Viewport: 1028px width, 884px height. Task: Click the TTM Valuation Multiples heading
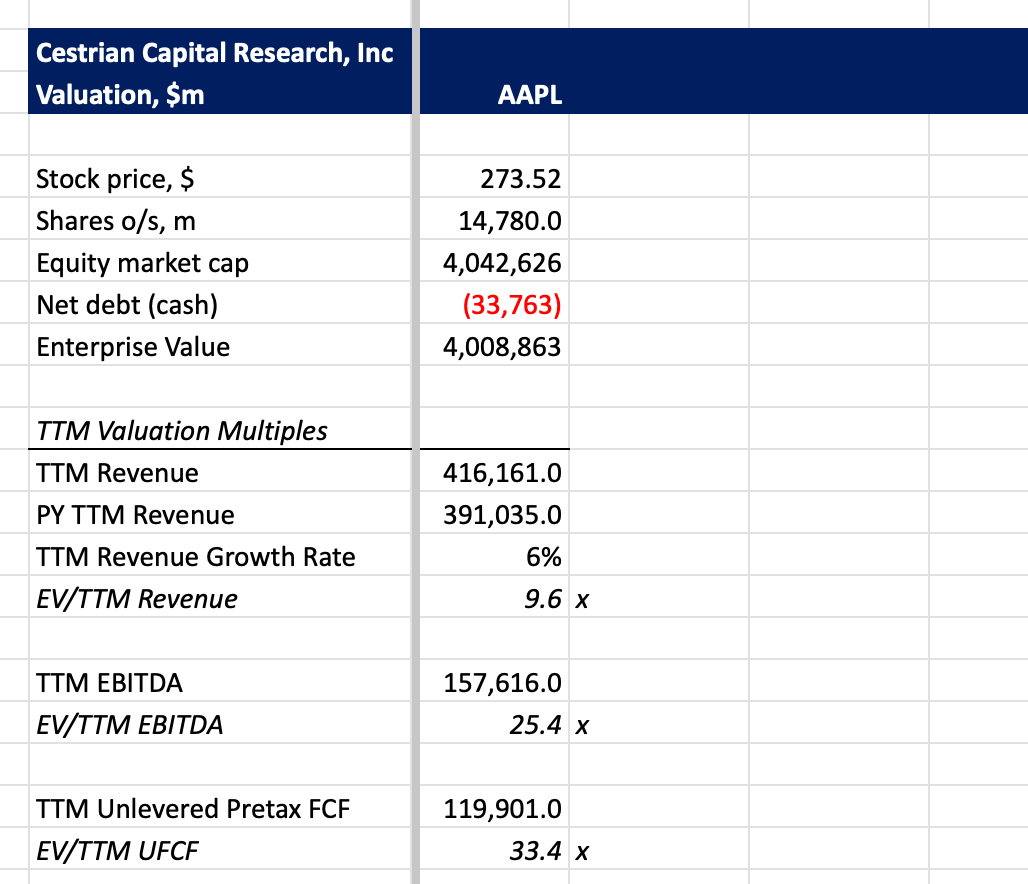181,431
